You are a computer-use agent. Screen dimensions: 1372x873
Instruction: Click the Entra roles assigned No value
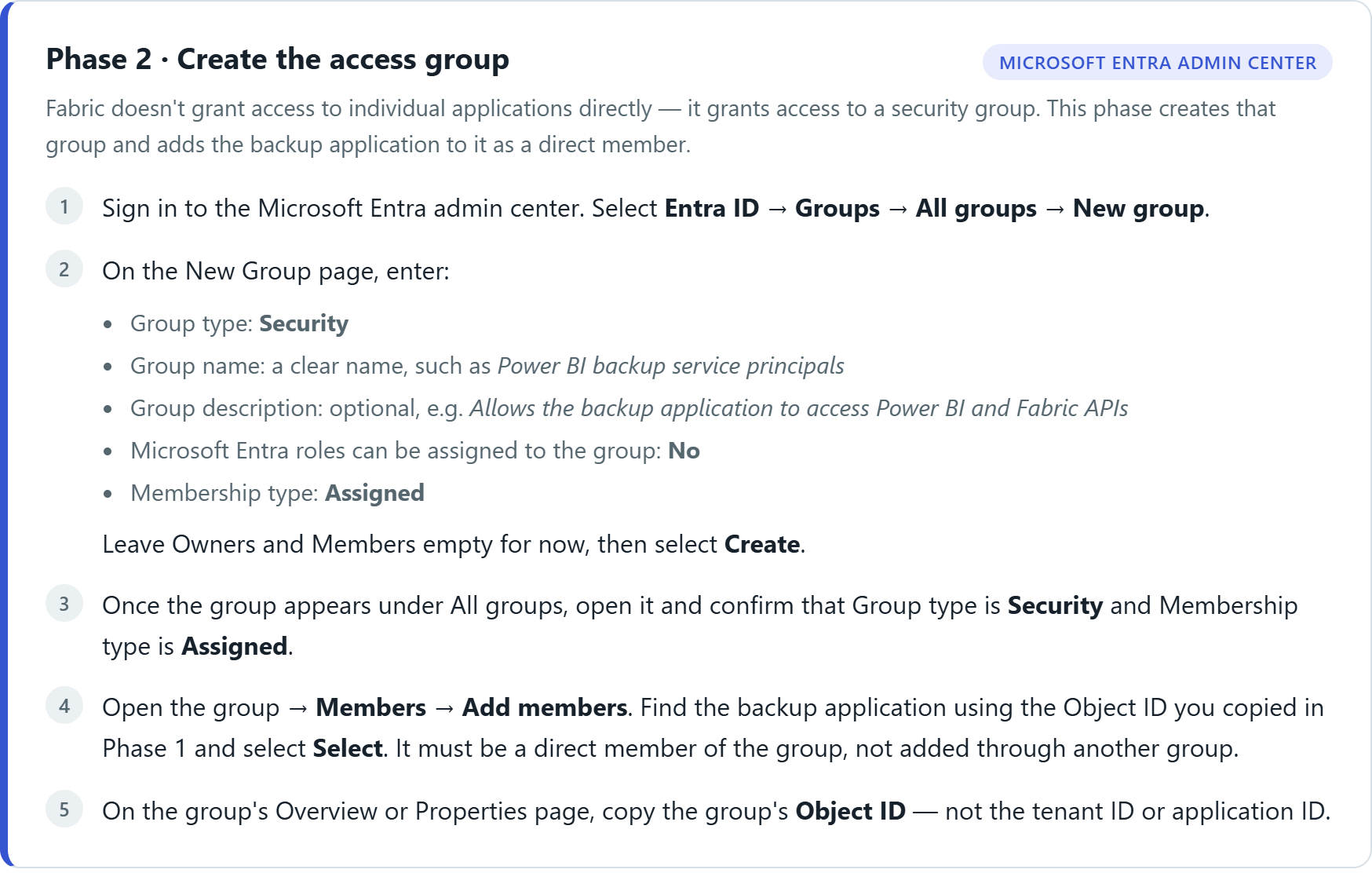click(x=684, y=451)
